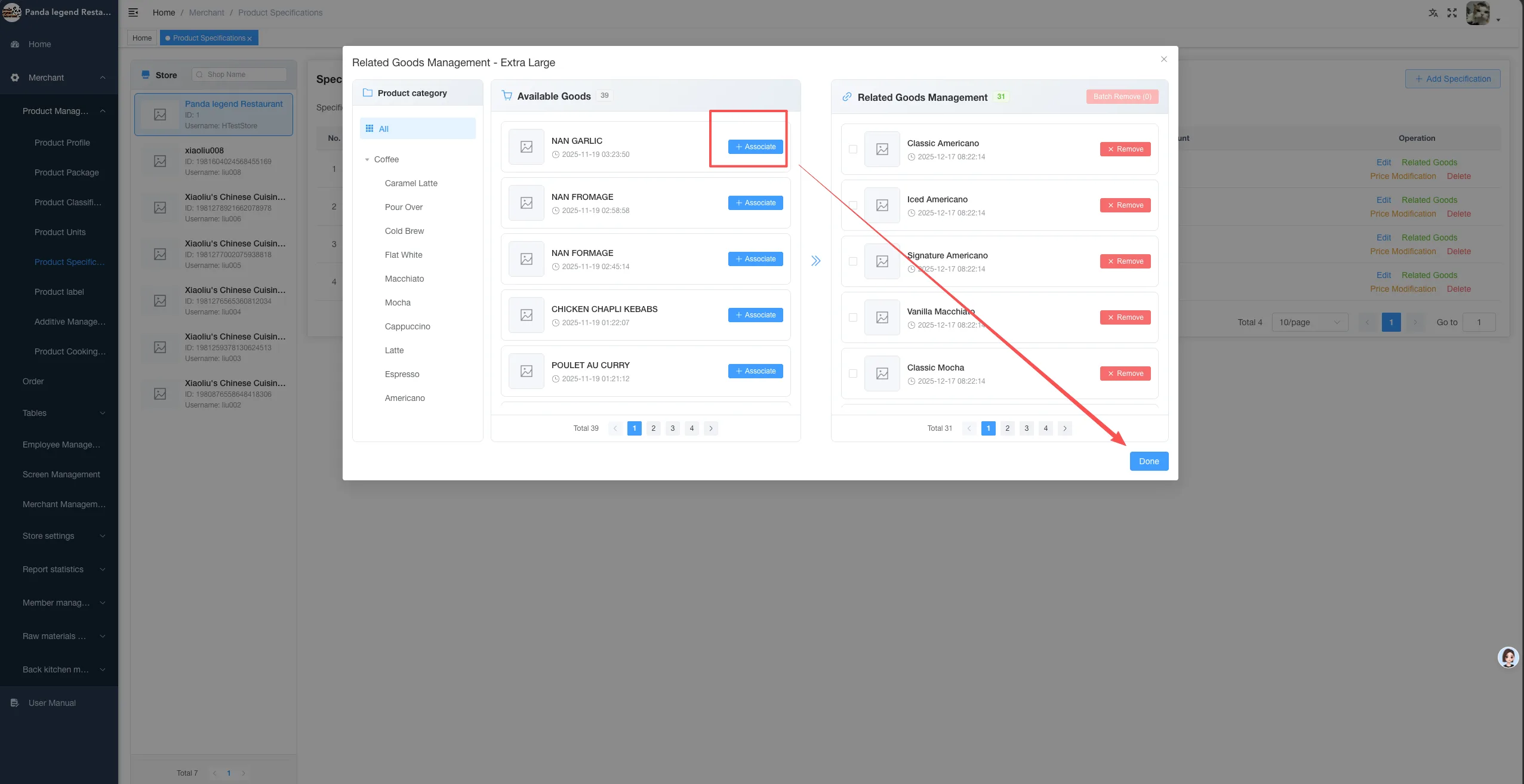Go to page 3 of Related Goods

click(1026, 428)
